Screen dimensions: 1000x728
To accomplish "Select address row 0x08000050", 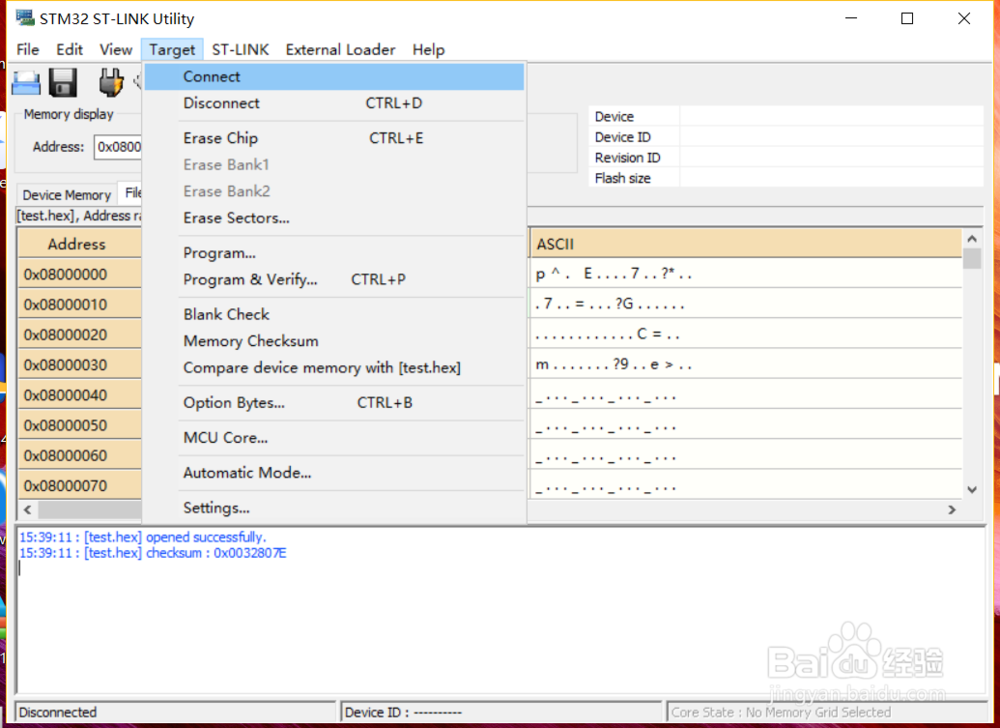I will point(79,425).
